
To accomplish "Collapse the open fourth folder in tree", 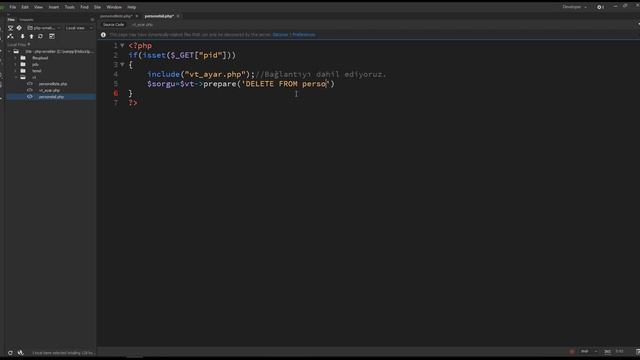I will pos(16,77).
